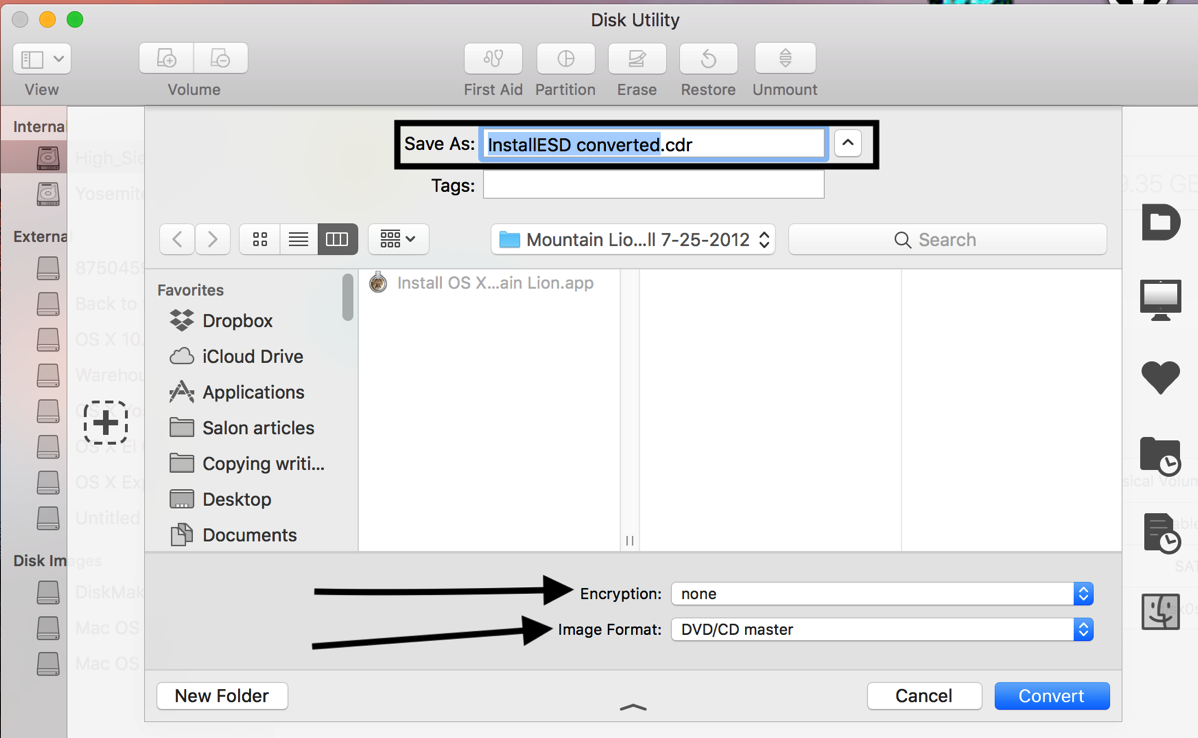
Task: Click the sidebar scrollbar in Favorites
Action: point(348,297)
